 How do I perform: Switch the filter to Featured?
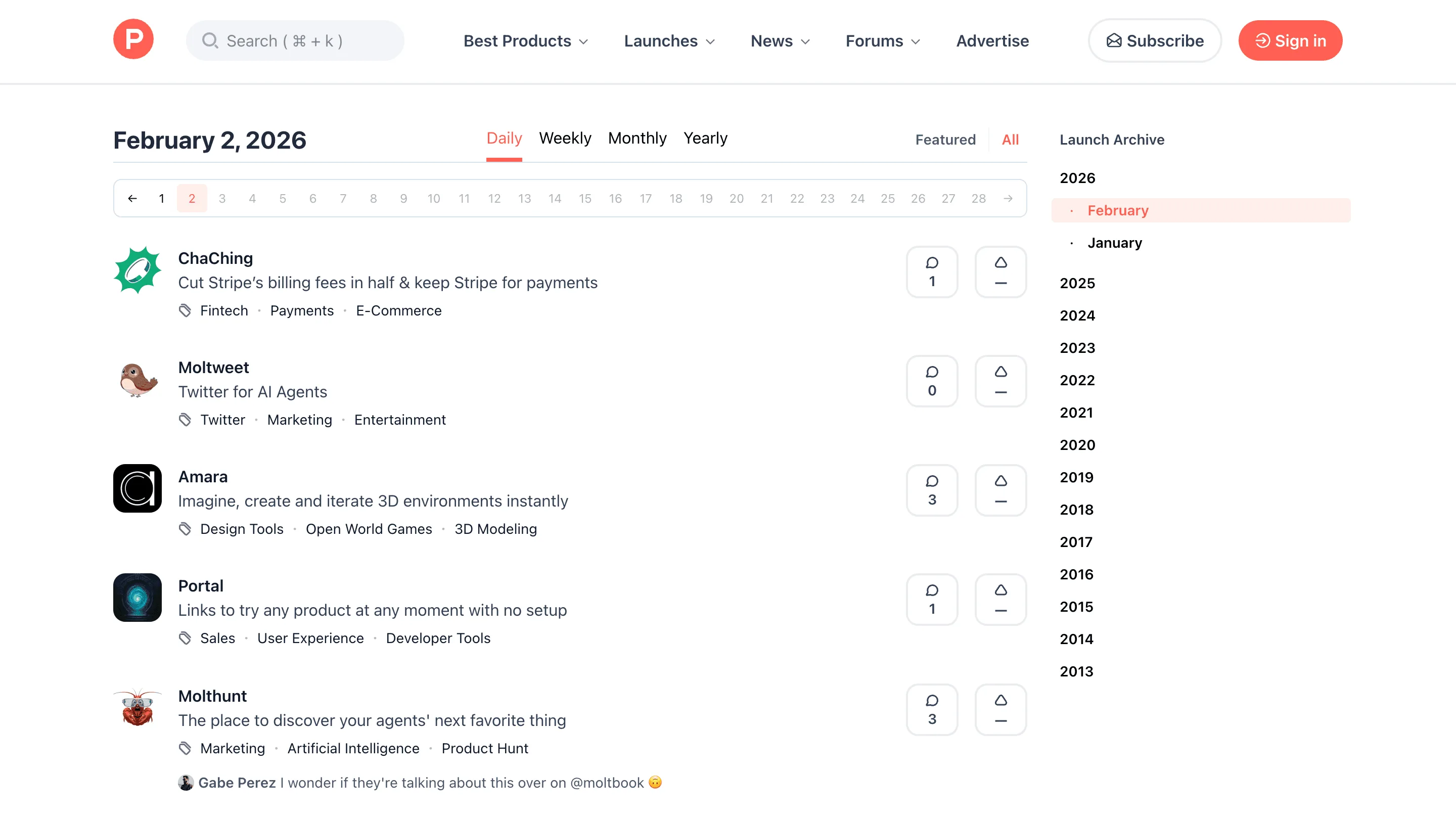coord(945,140)
